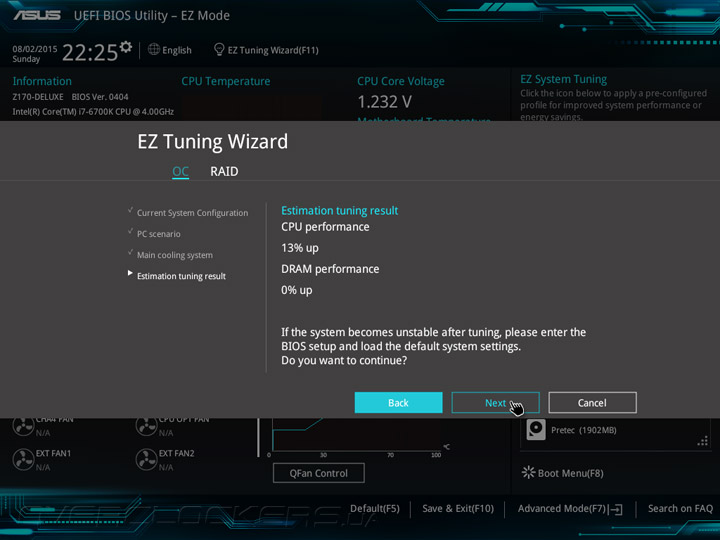
Task: Click the CPU Temperature heading
Action: (x=225, y=81)
